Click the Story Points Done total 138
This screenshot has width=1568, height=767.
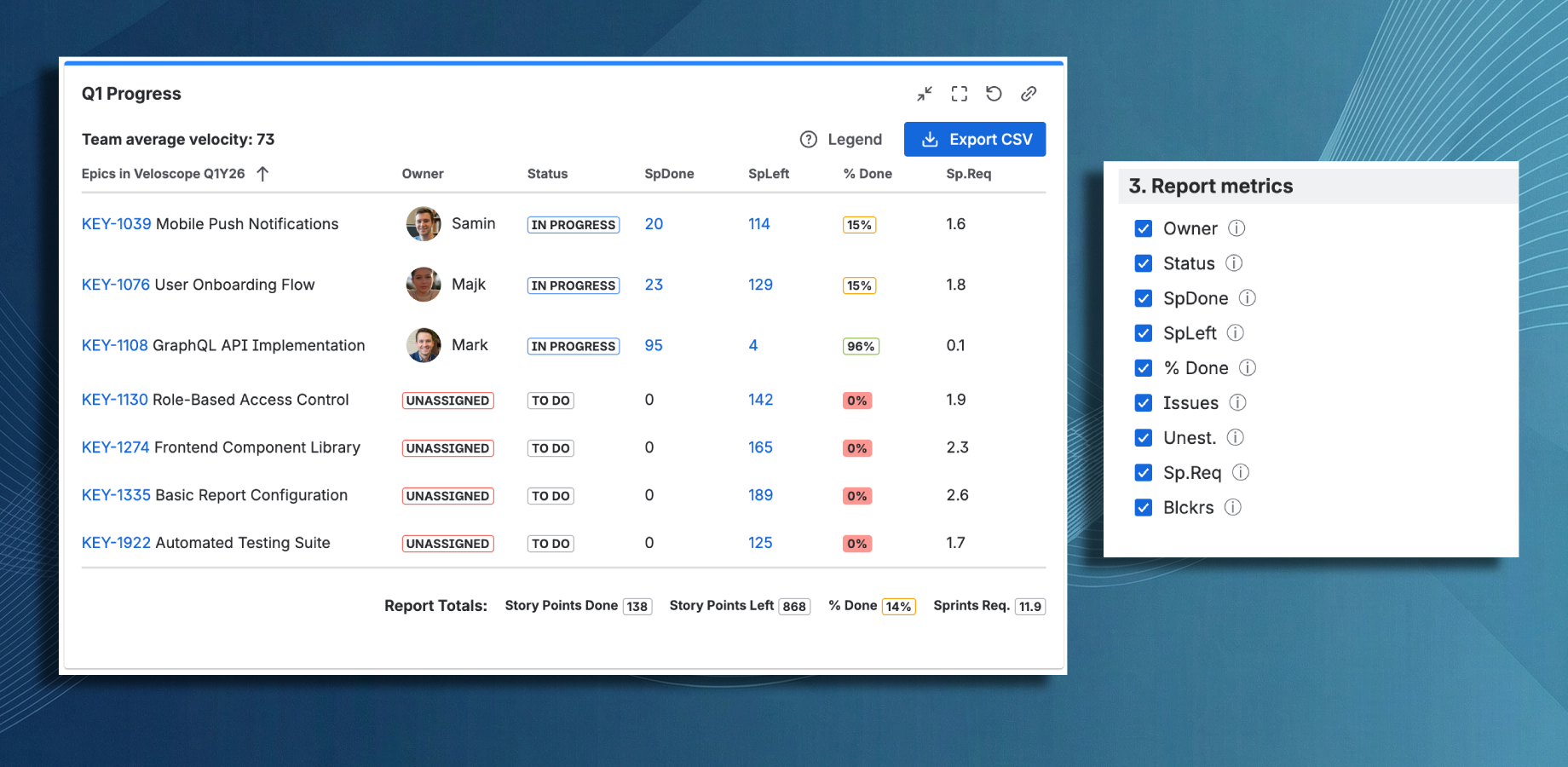click(637, 606)
